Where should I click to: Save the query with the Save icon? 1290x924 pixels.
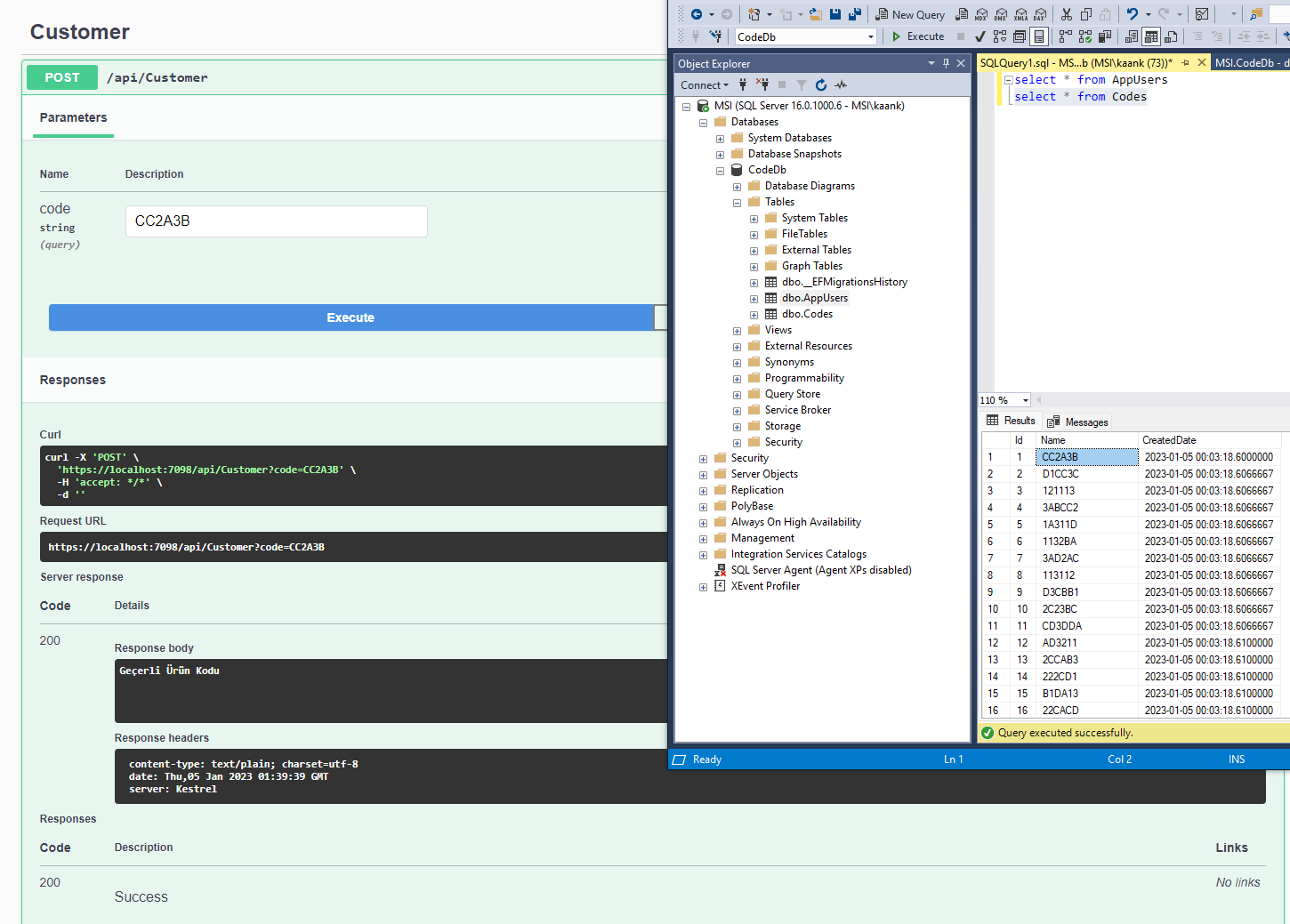(x=835, y=14)
